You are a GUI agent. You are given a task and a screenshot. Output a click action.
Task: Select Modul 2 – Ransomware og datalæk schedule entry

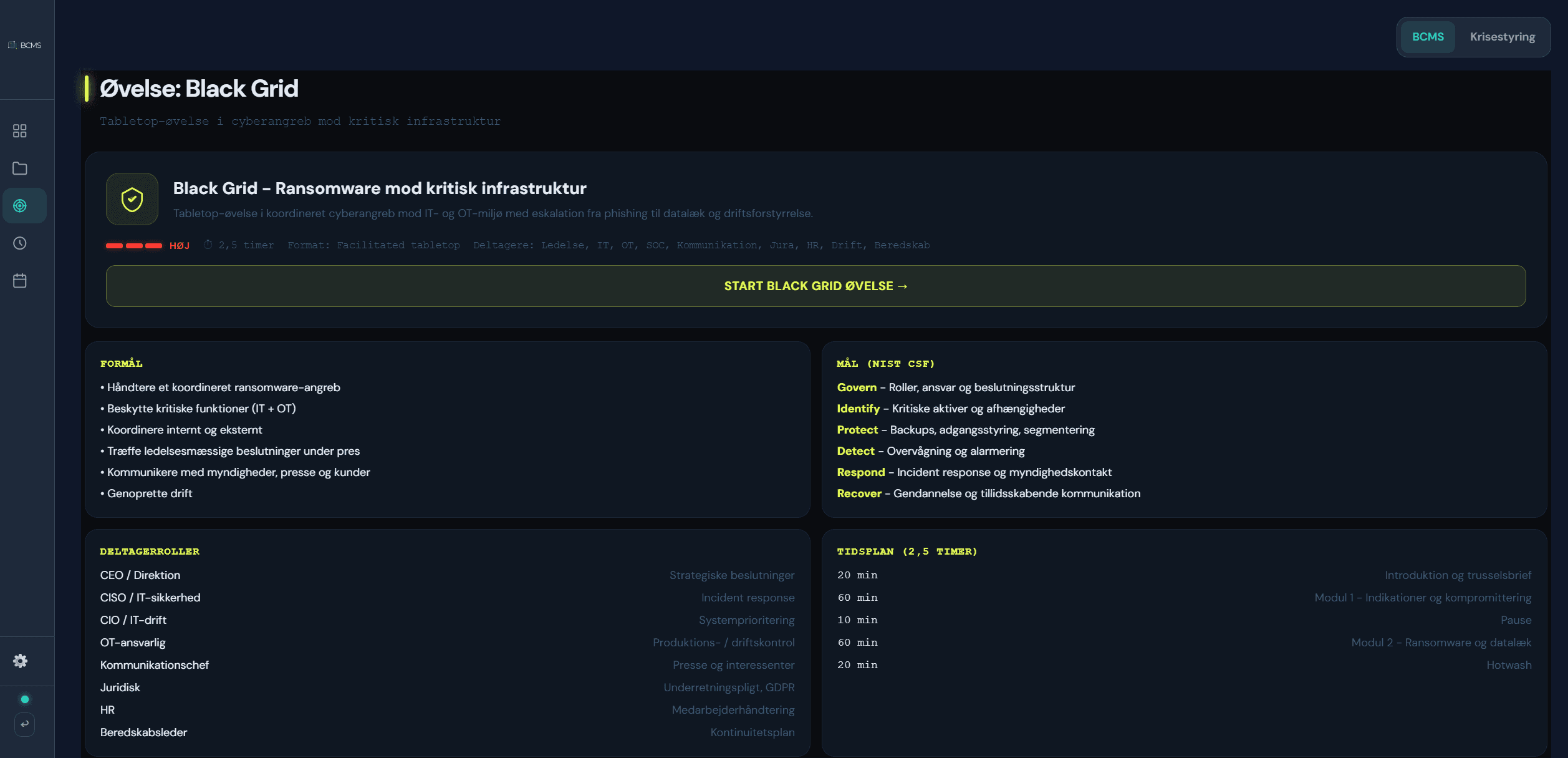click(1441, 643)
